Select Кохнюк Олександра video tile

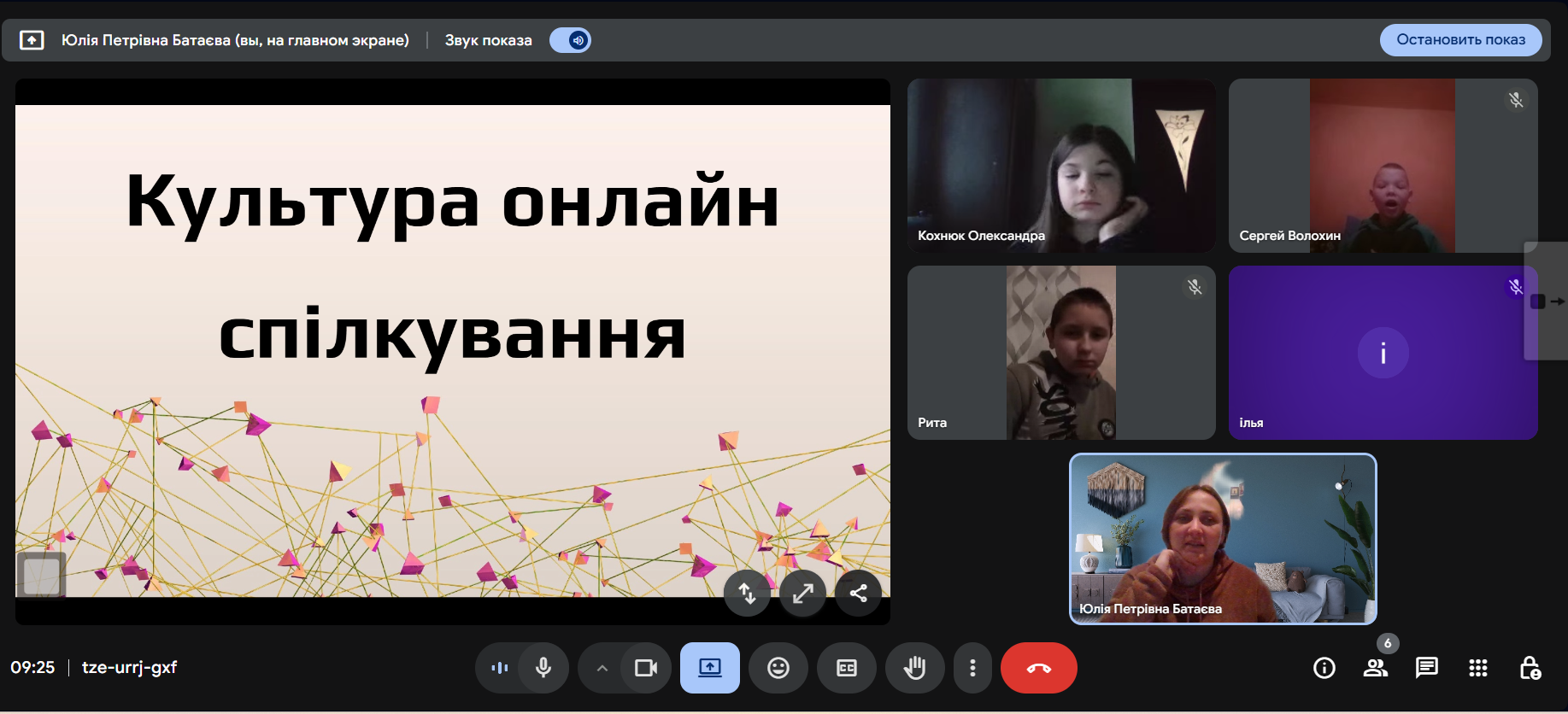click(1060, 166)
